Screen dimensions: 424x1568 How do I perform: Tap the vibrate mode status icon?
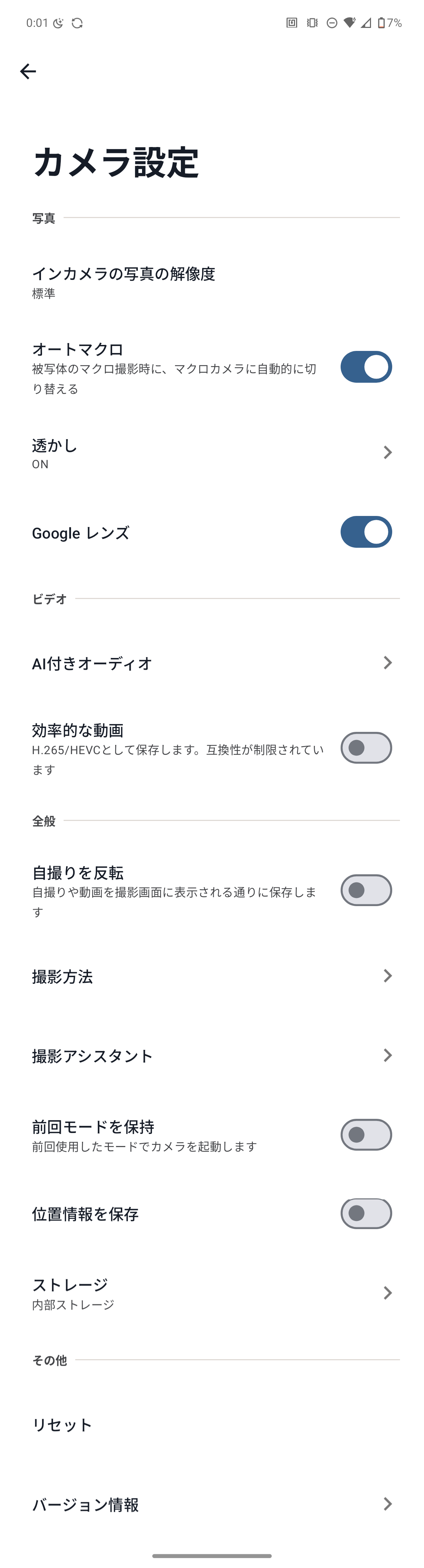click(312, 23)
